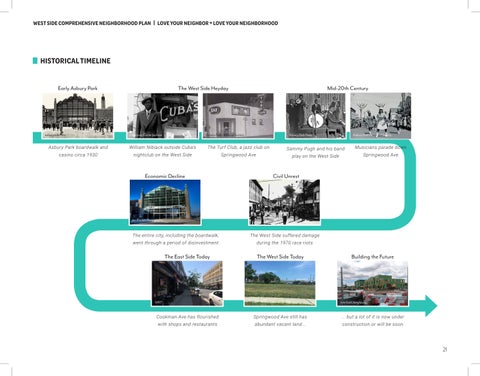Click caption about musicians parading down Springwood Ave

coord(381,151)
